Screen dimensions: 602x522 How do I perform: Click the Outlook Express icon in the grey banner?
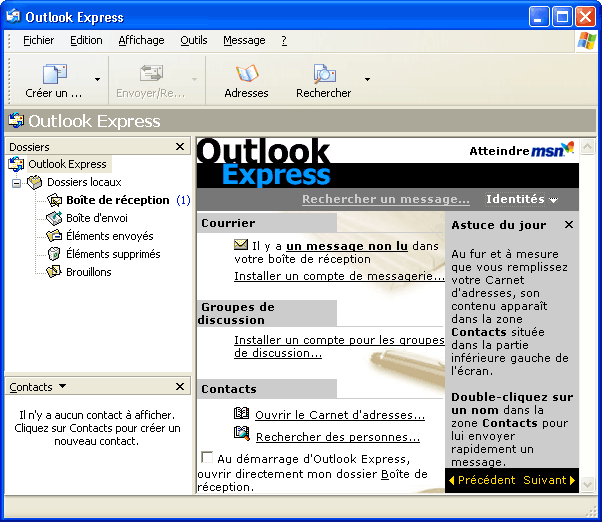click(x=16, y=121)
